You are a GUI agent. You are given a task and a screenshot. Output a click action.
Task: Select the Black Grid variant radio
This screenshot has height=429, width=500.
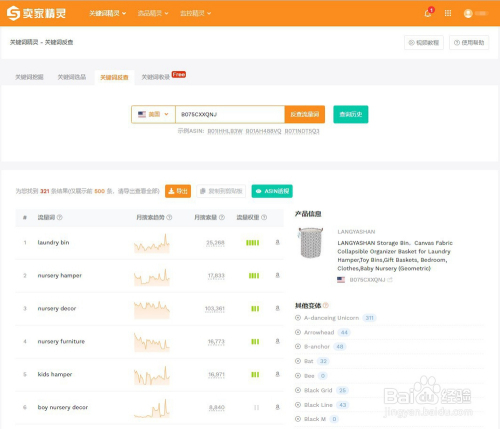[298, 390]
